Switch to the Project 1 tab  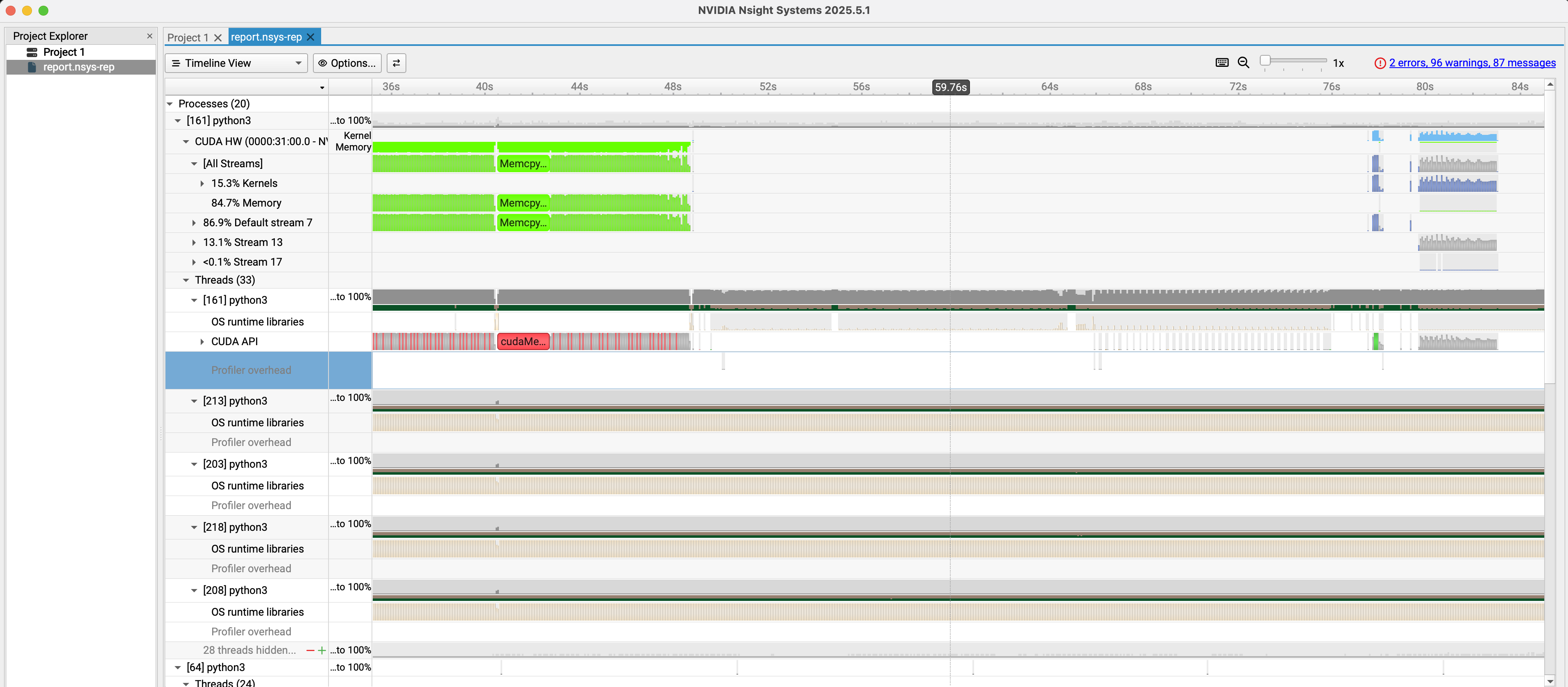point(188,38)
